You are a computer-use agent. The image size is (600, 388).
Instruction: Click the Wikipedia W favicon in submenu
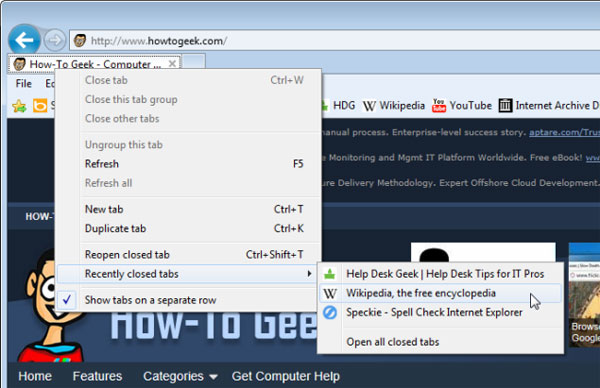[x=330, y=293]
